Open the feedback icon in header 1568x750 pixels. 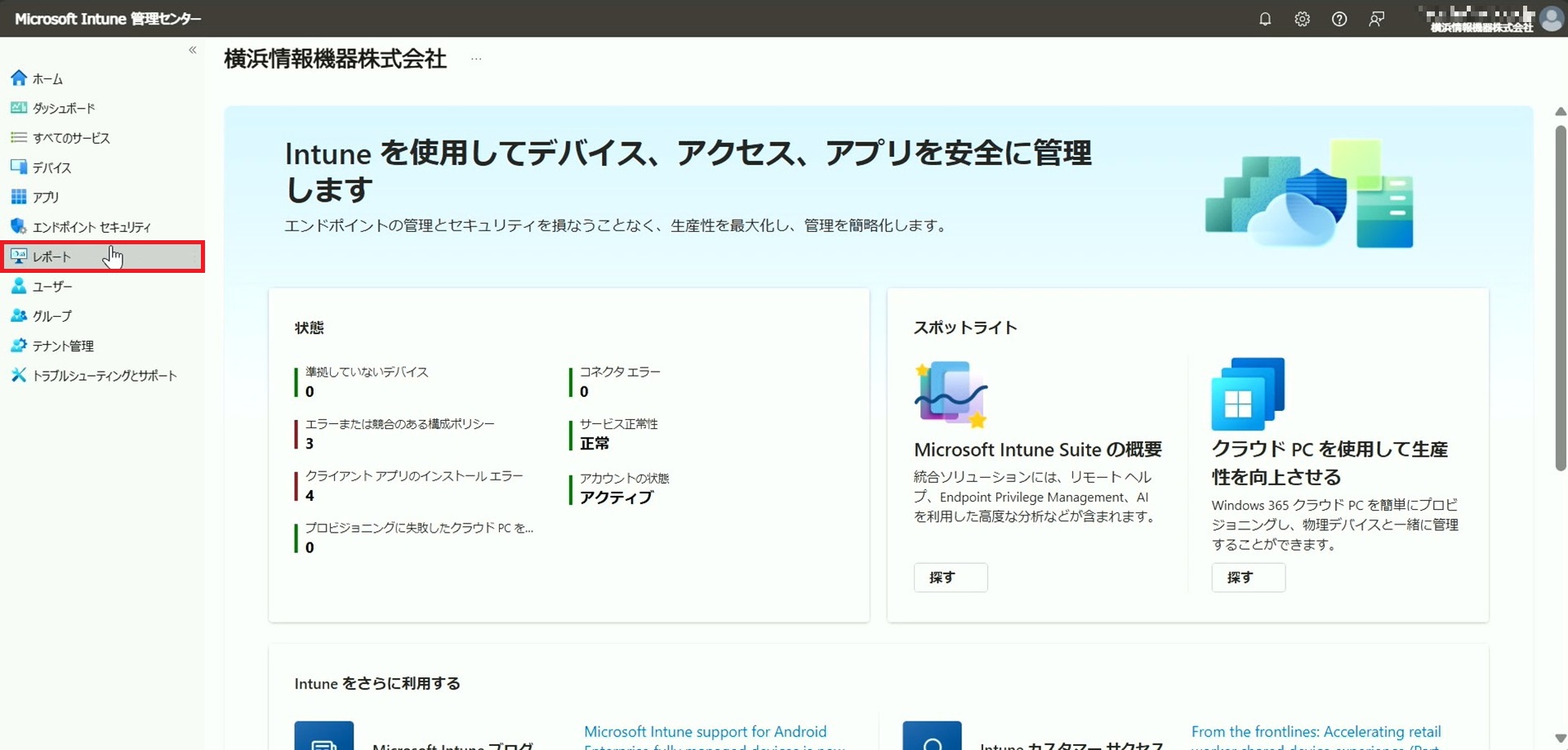[x=1377, y=19]
